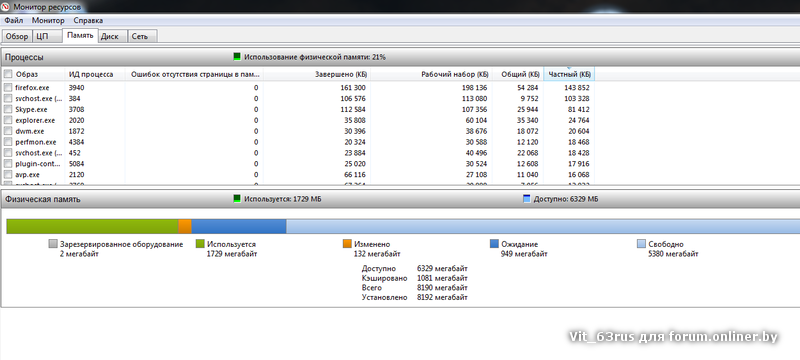Click the green Используется legend swatch
This screenshot has width=800, height=360.
(x=200, y=244)
